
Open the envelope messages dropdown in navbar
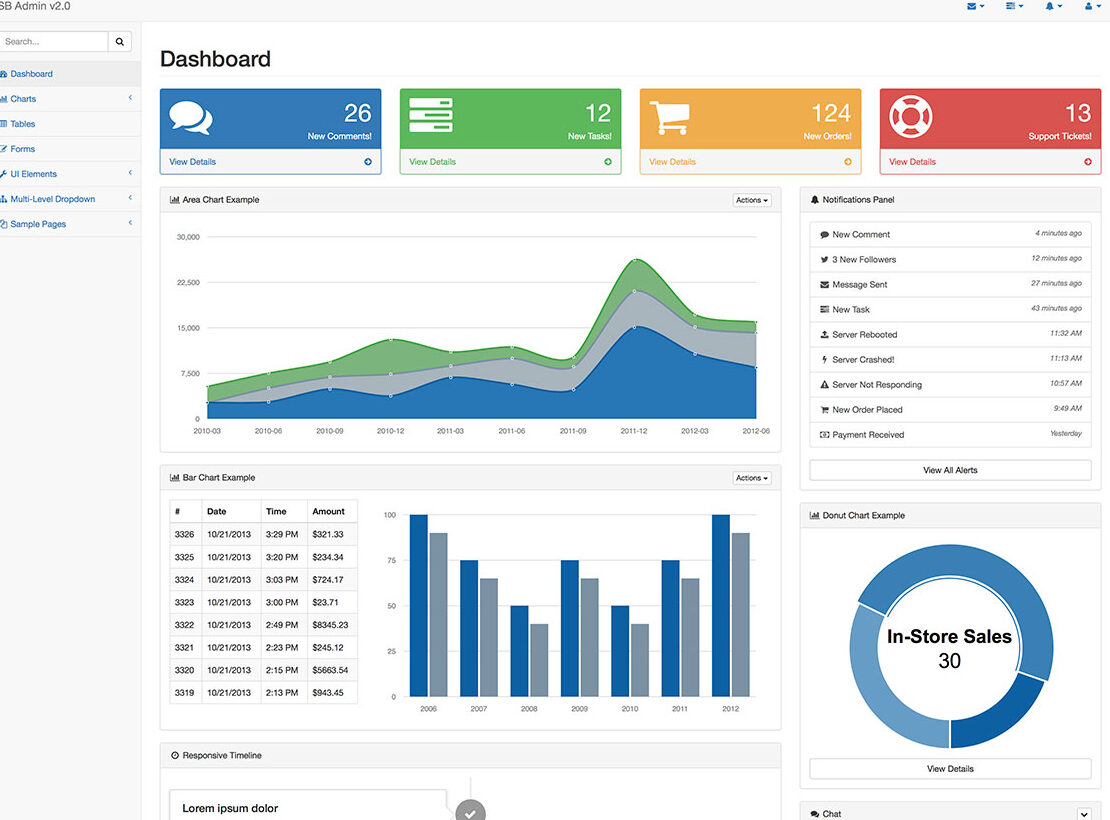(x=975, y=6)
